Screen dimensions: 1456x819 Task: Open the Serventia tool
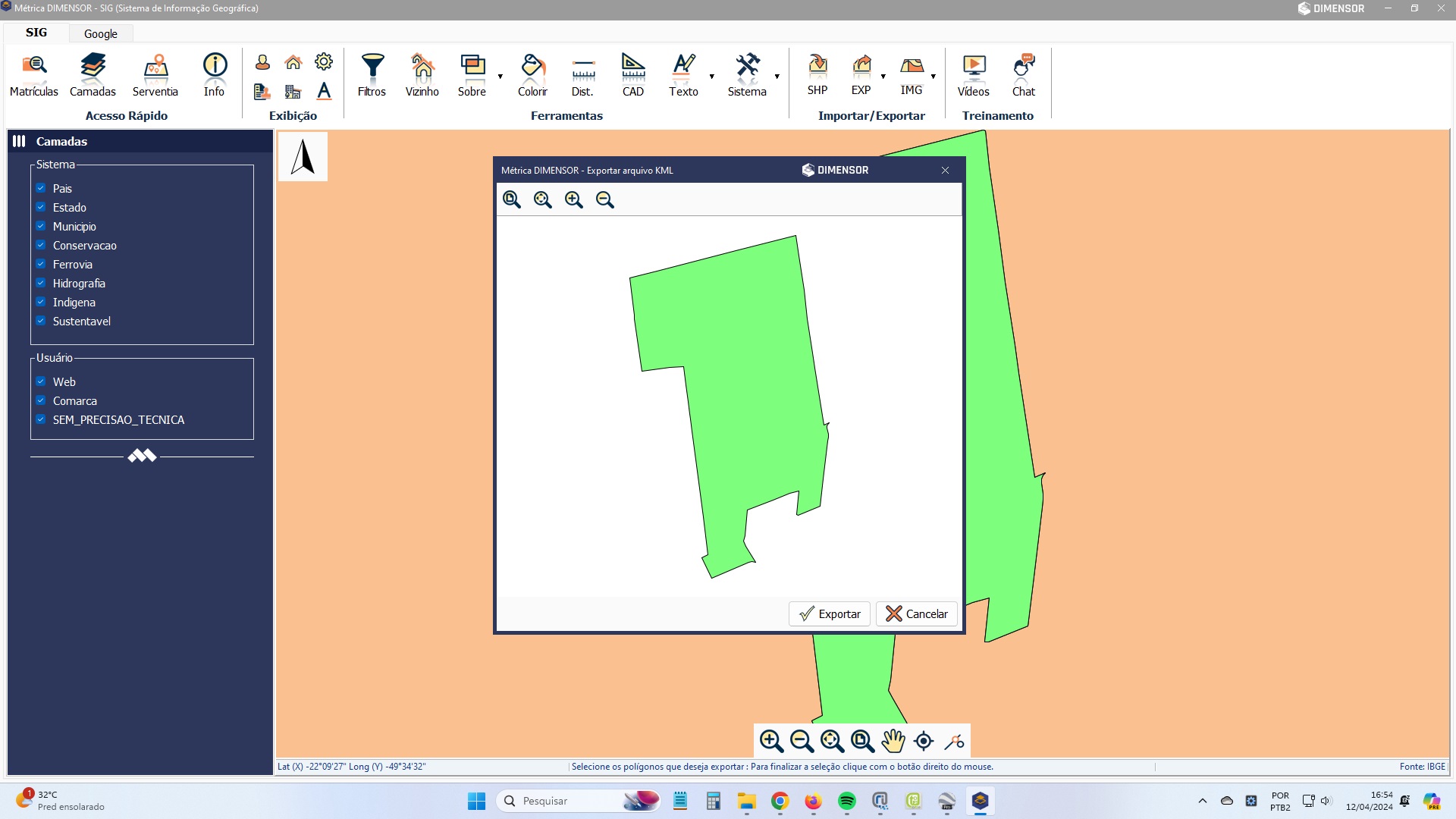(155, 75)
